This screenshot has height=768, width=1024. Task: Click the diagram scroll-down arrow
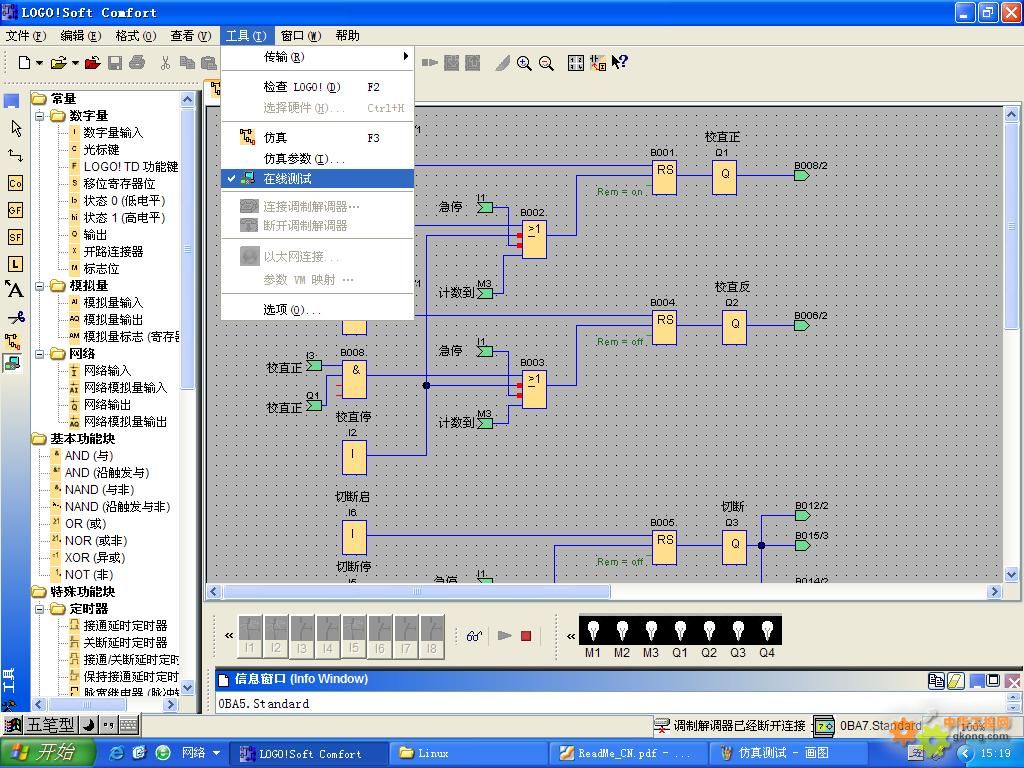1011,575
